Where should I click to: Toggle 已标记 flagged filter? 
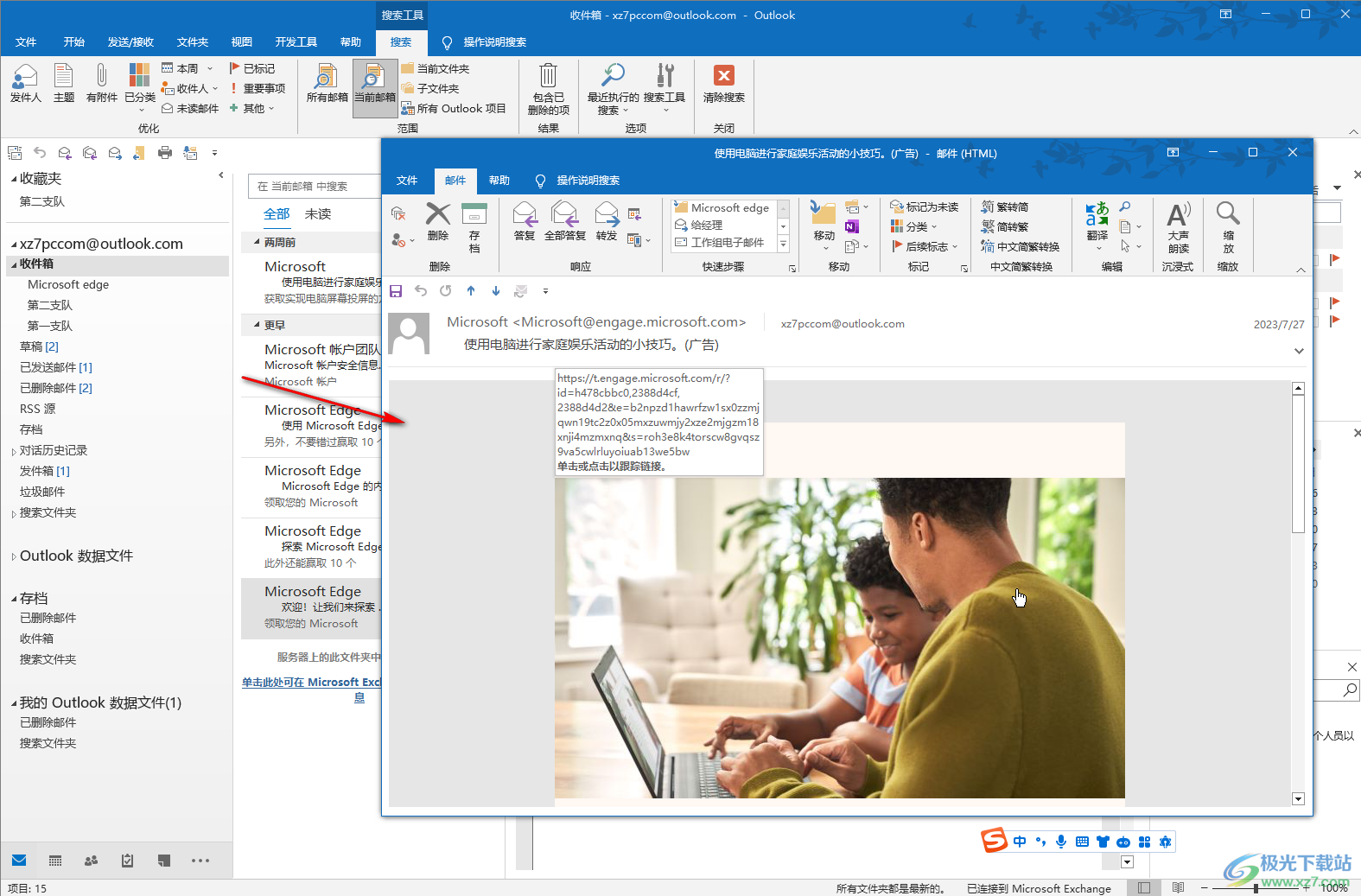(x=252, y=68)
